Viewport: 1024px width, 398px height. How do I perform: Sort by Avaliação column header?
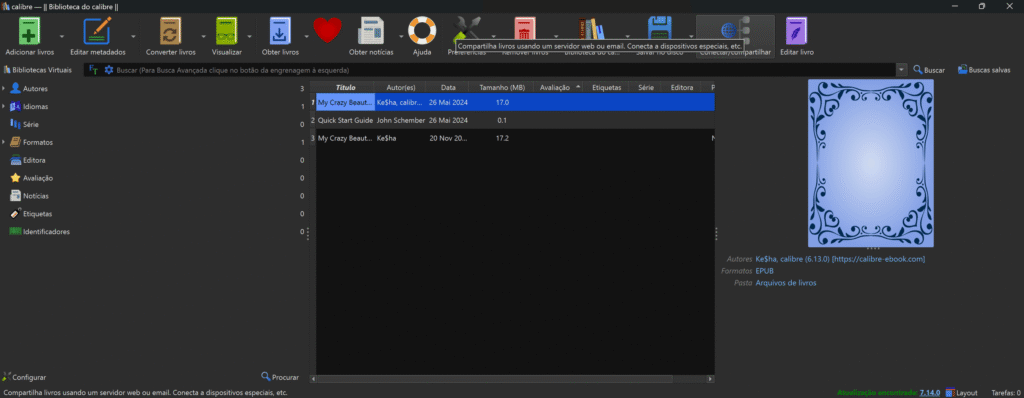pyautogui.click(x=558, y=87)
